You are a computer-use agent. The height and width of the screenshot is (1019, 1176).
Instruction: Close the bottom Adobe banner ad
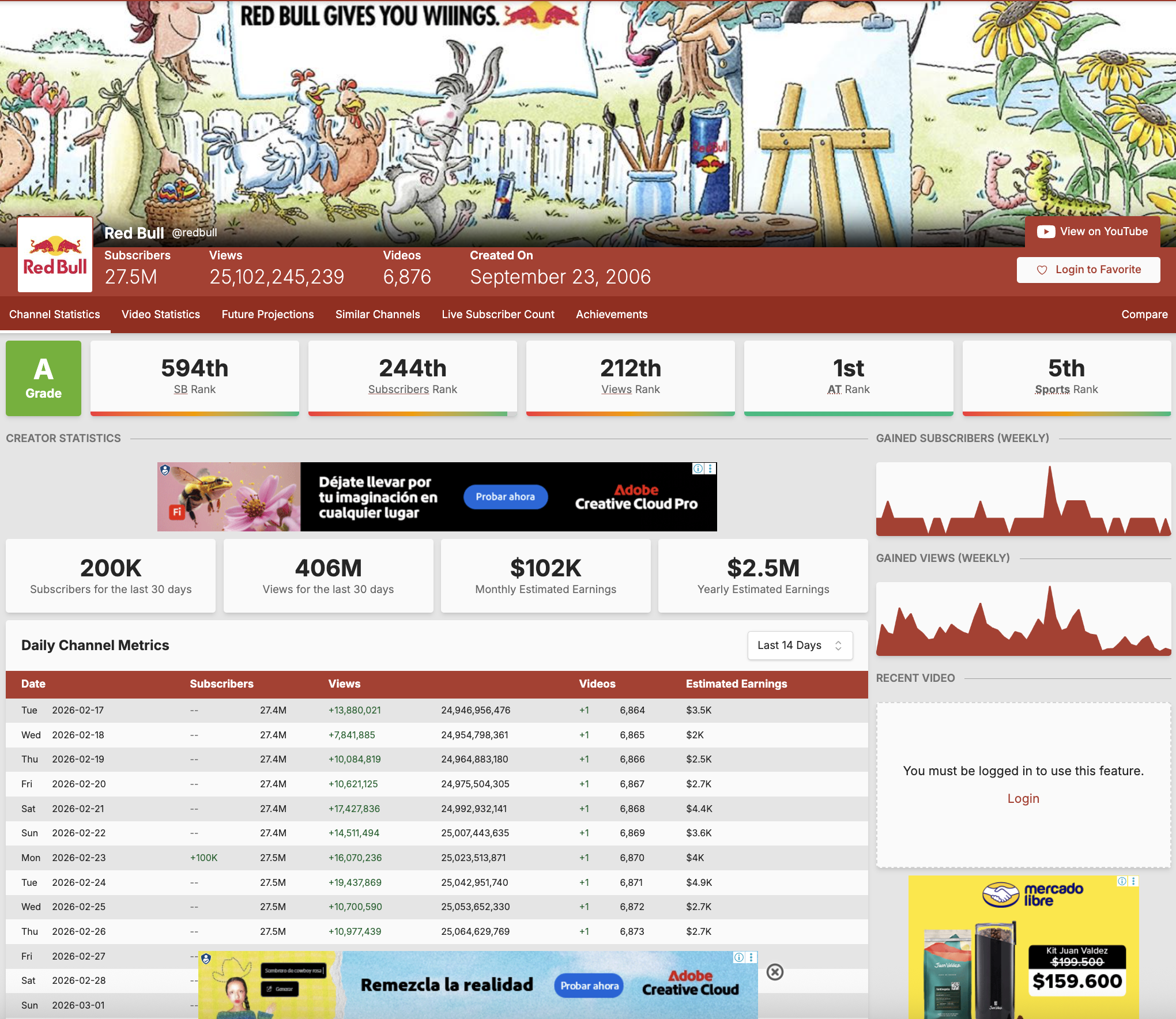(775, 972)
